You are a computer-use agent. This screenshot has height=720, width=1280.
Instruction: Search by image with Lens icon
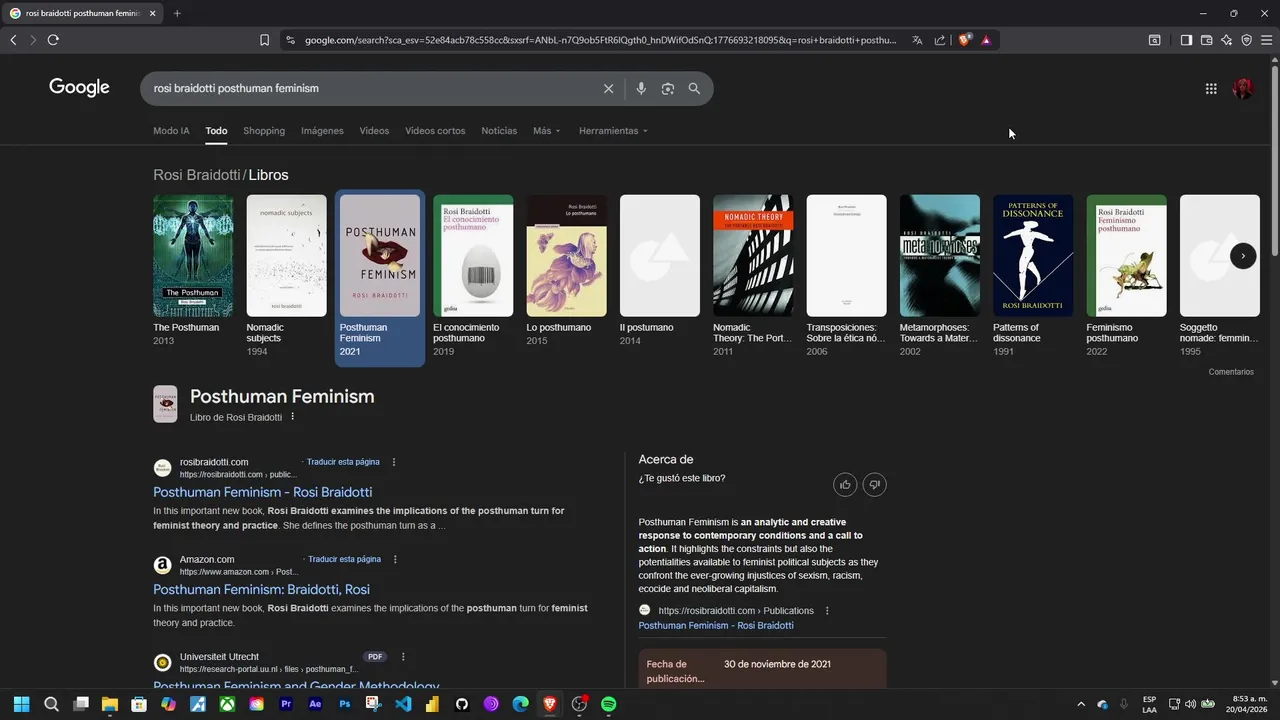[x=668, y=88]
